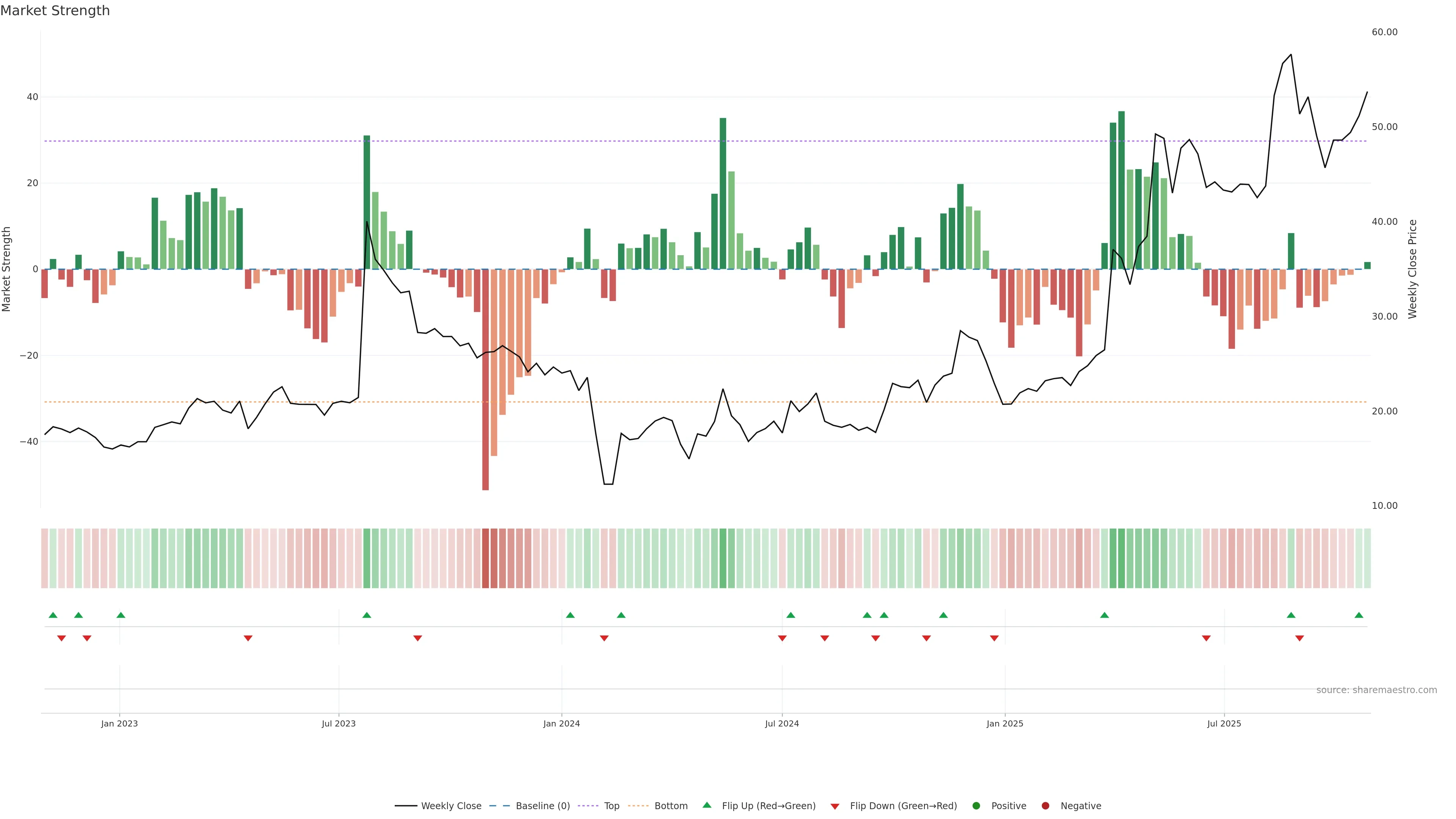This screenshot has height=819, width=1456.
Task: Click the darkest red heatmap strip cell
Action: (485, 559)
